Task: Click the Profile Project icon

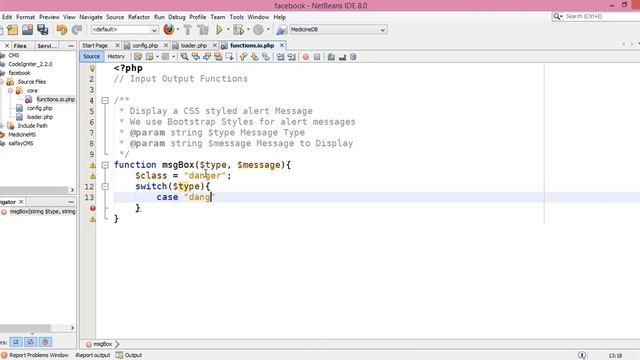Action: (258, 30)
